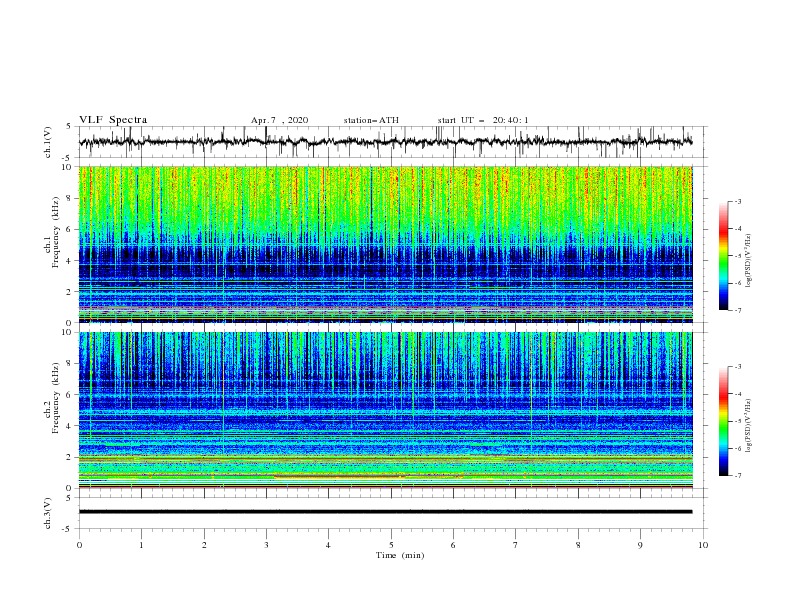Click time axis tick label "0"
Viewport: 792px width, 612px height.
point(79,545)
